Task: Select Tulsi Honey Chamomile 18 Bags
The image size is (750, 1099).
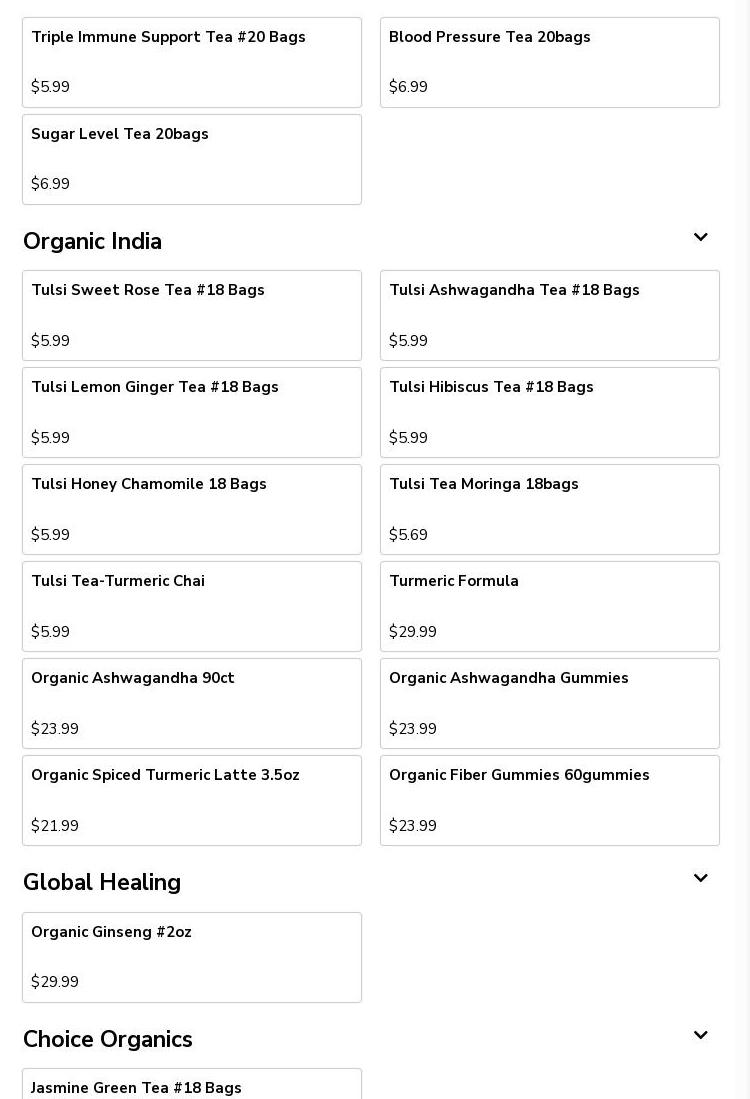Action: [x=192, y=509]
